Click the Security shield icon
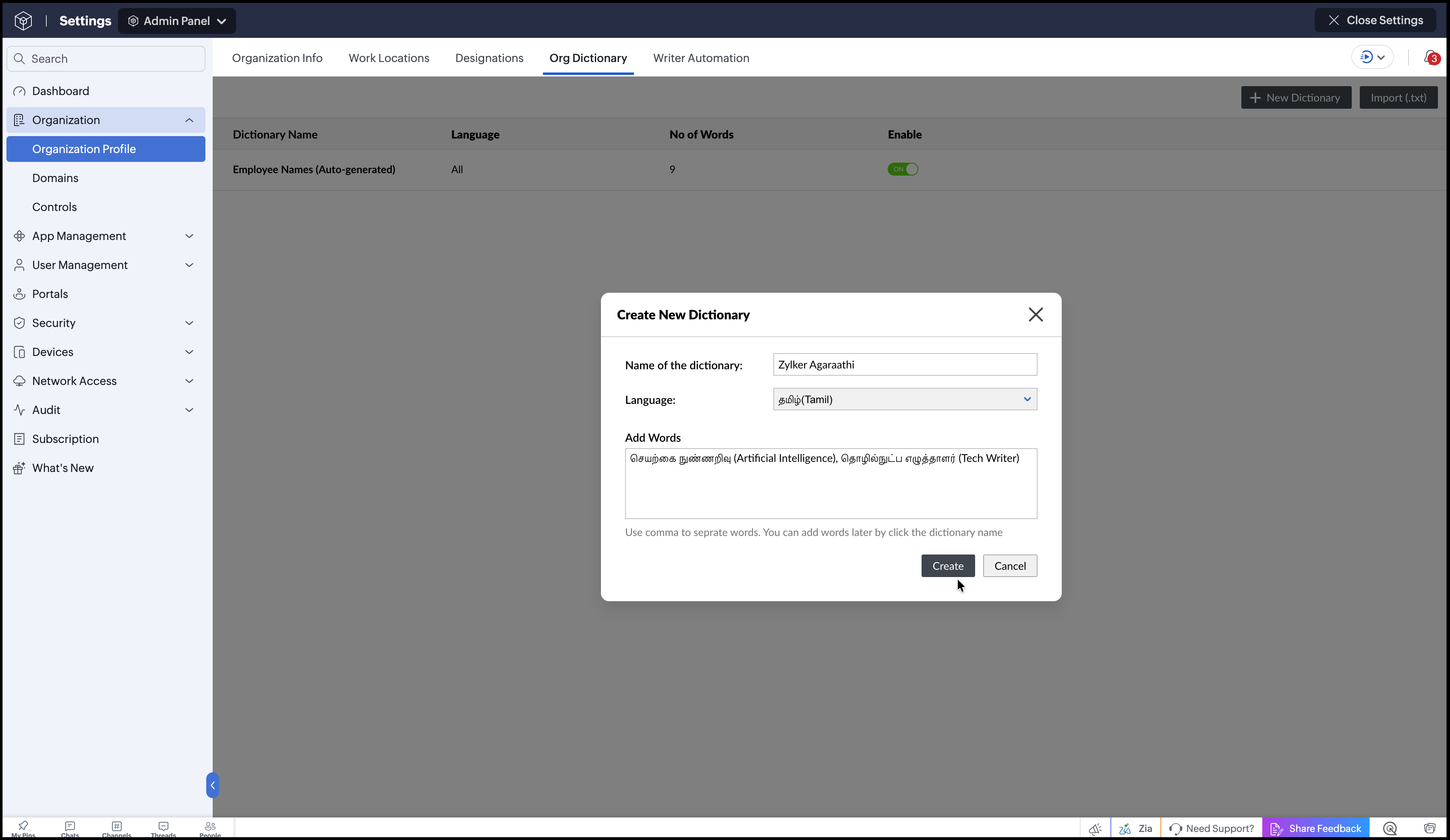Screen dimensions: 1450x840 [x=19, y=323]
